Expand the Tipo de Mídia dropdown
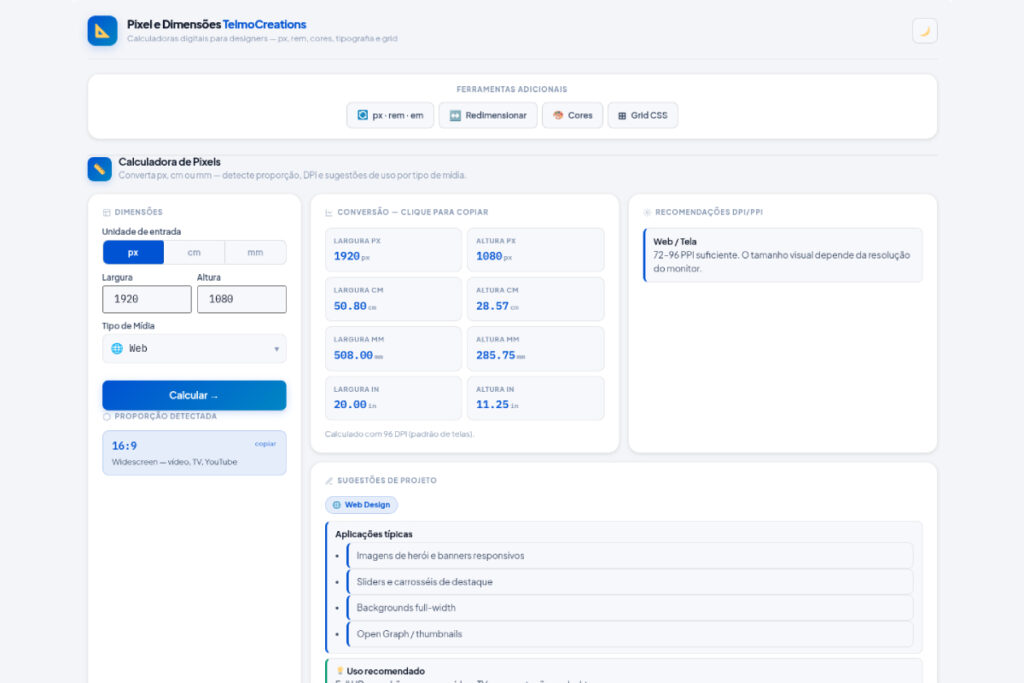Screen dimensions: 1024x683 click(x=194, y=348)
